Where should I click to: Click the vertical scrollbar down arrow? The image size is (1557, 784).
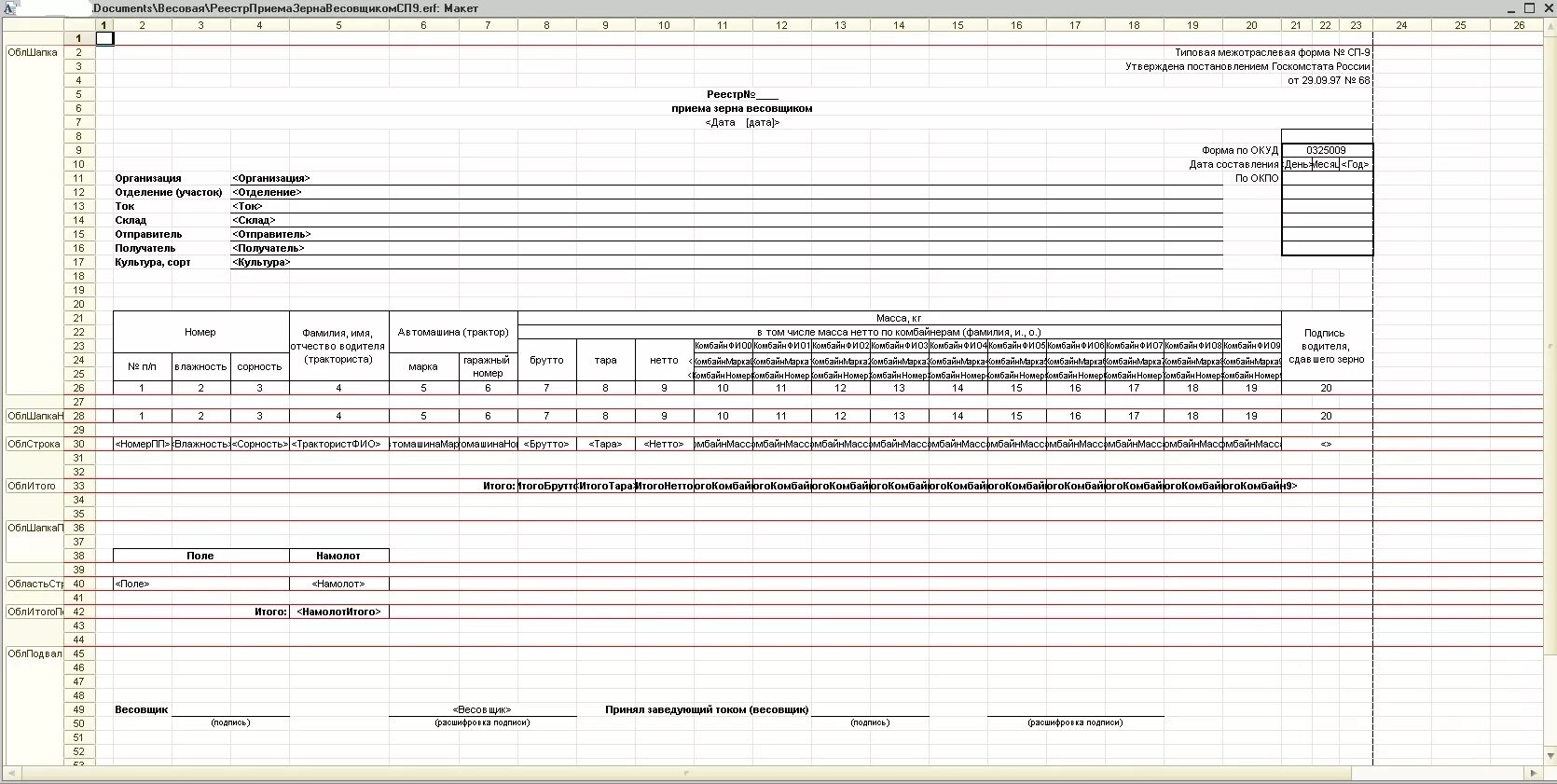tap(1550, 756)
